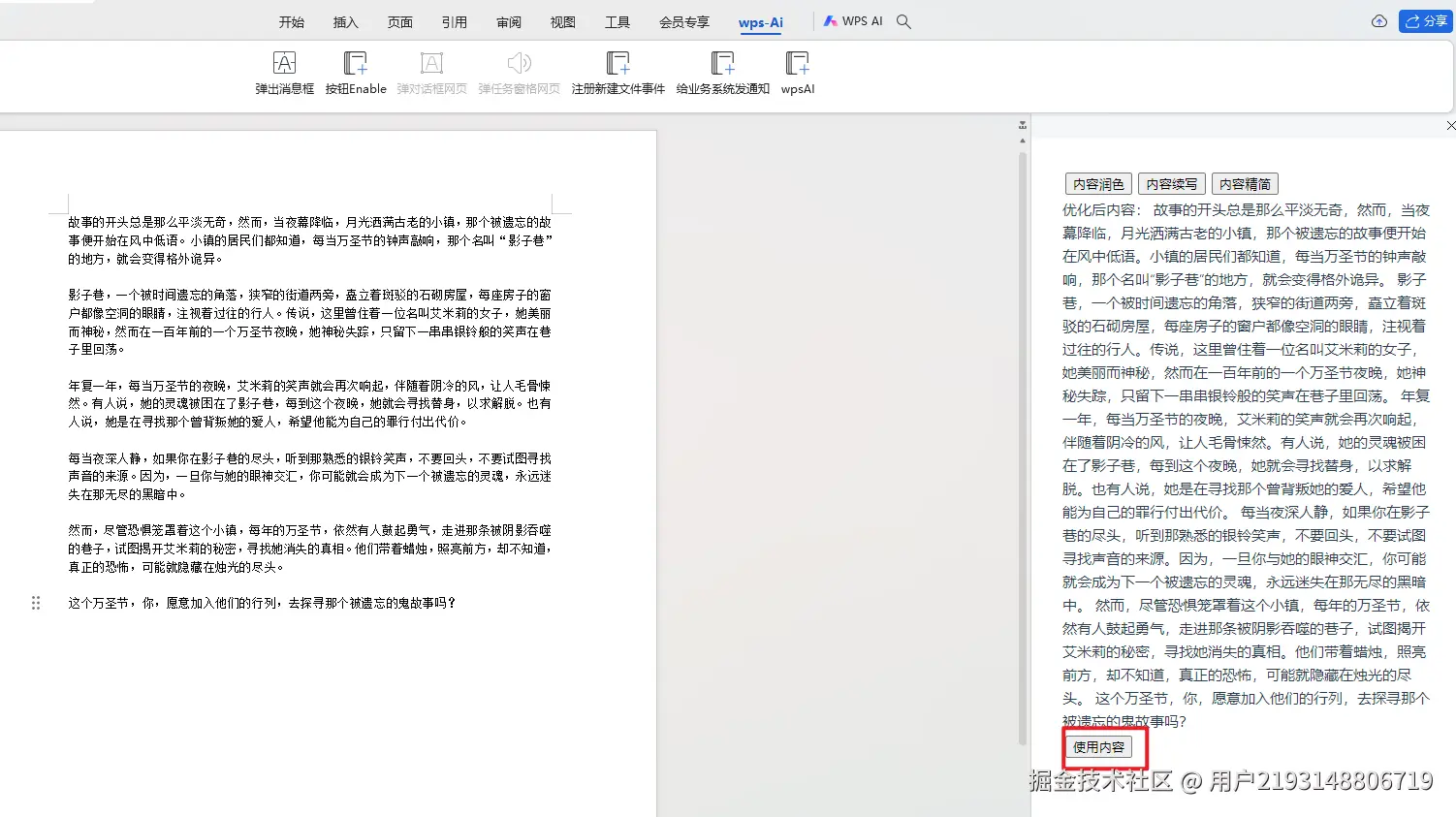
Task: Click the 弹出消息框 ribbon icon
Action: coord(284,64)
